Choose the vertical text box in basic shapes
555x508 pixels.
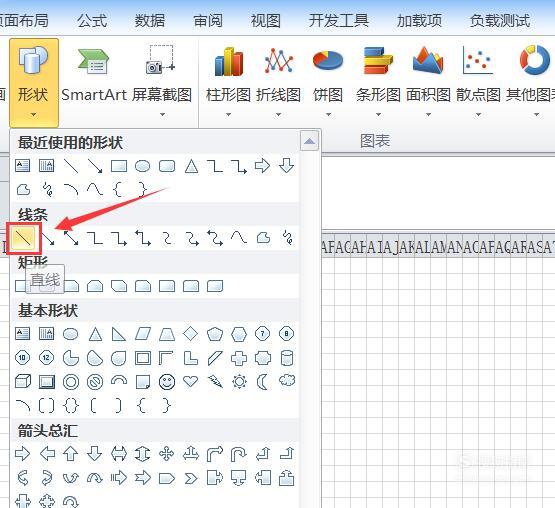pos(47,333)
